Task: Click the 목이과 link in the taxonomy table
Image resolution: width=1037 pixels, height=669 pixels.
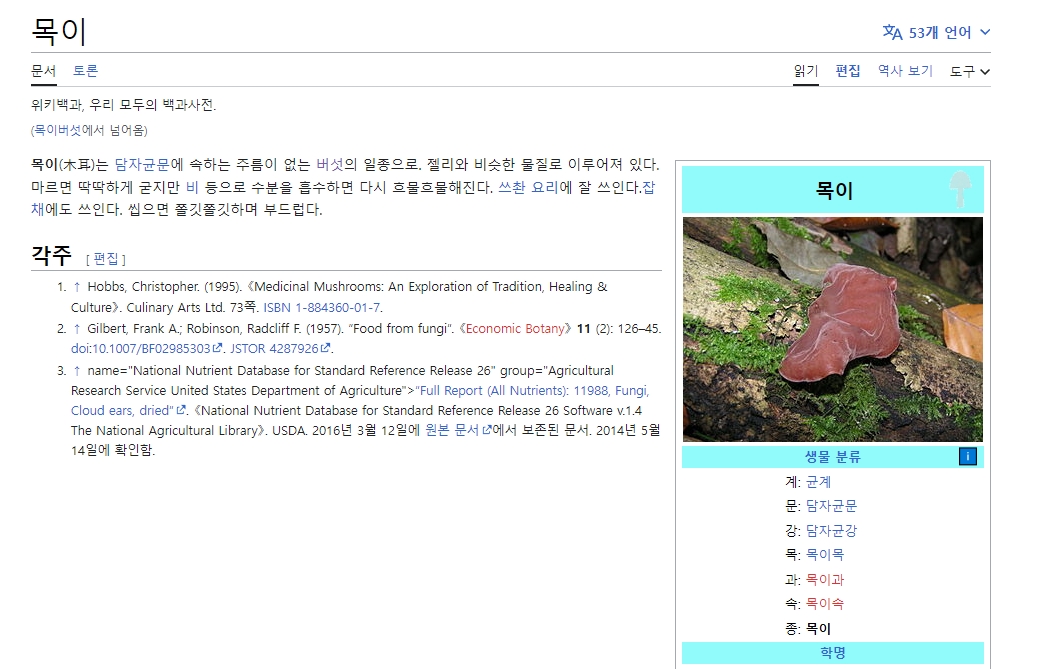Action: click(x=824, y=579)
